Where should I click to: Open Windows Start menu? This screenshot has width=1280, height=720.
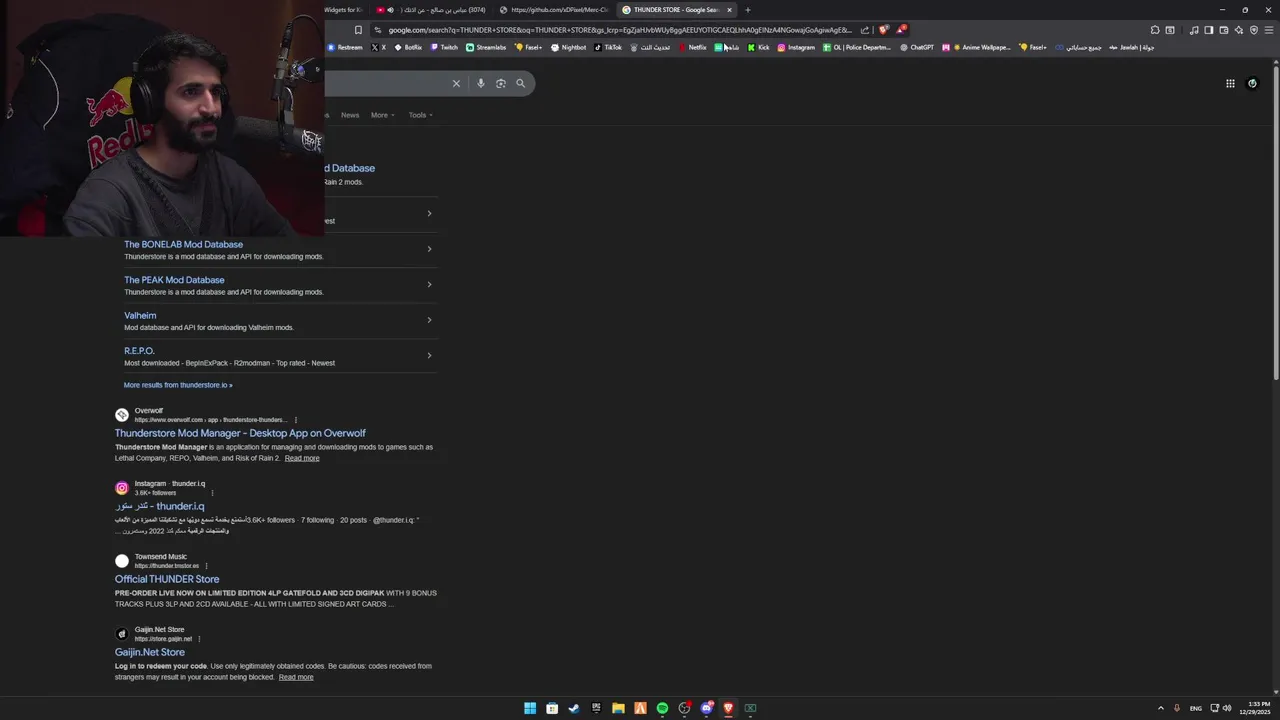(530, 708)
